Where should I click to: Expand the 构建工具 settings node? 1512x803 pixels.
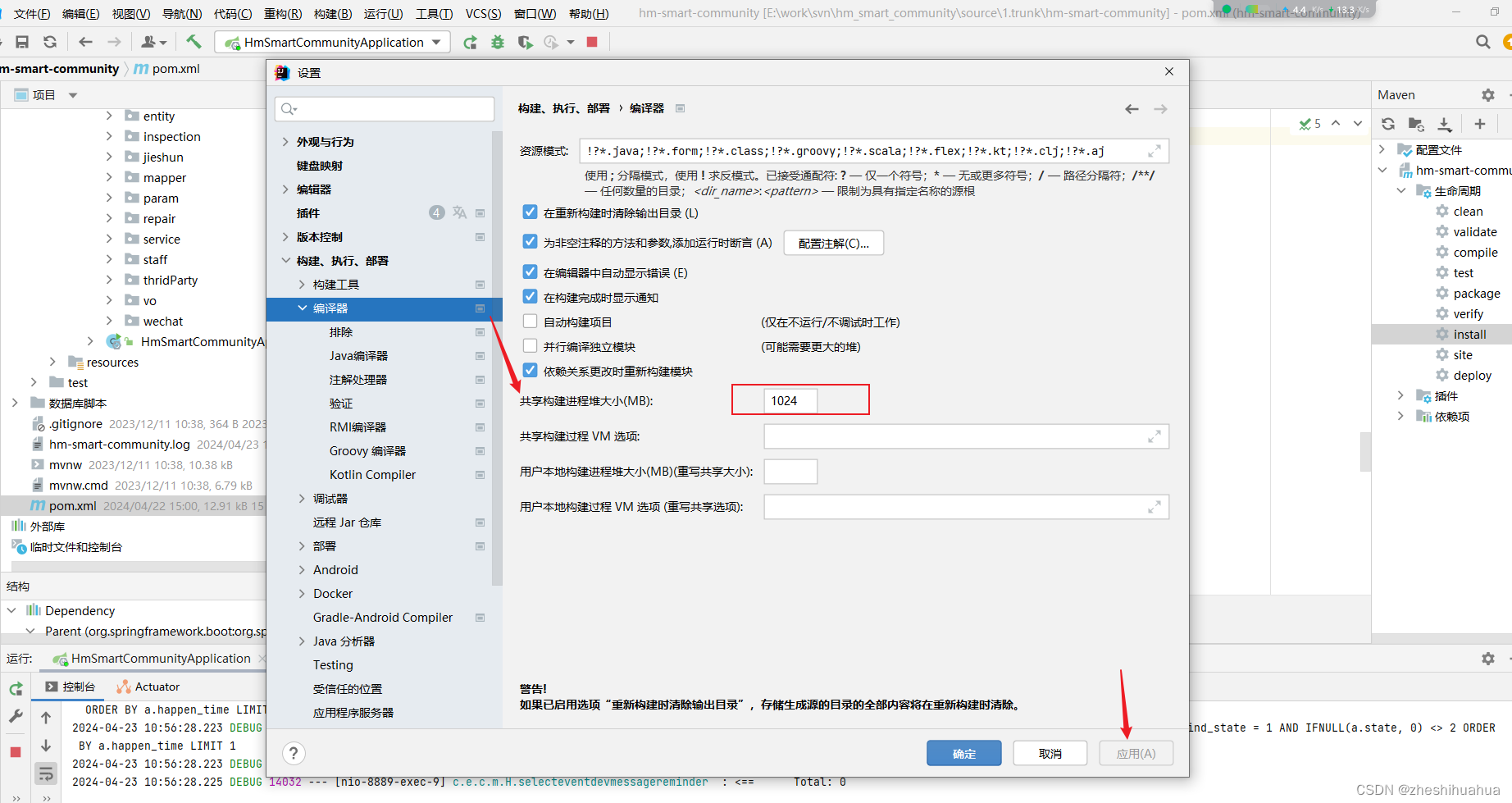coord(302,285)
